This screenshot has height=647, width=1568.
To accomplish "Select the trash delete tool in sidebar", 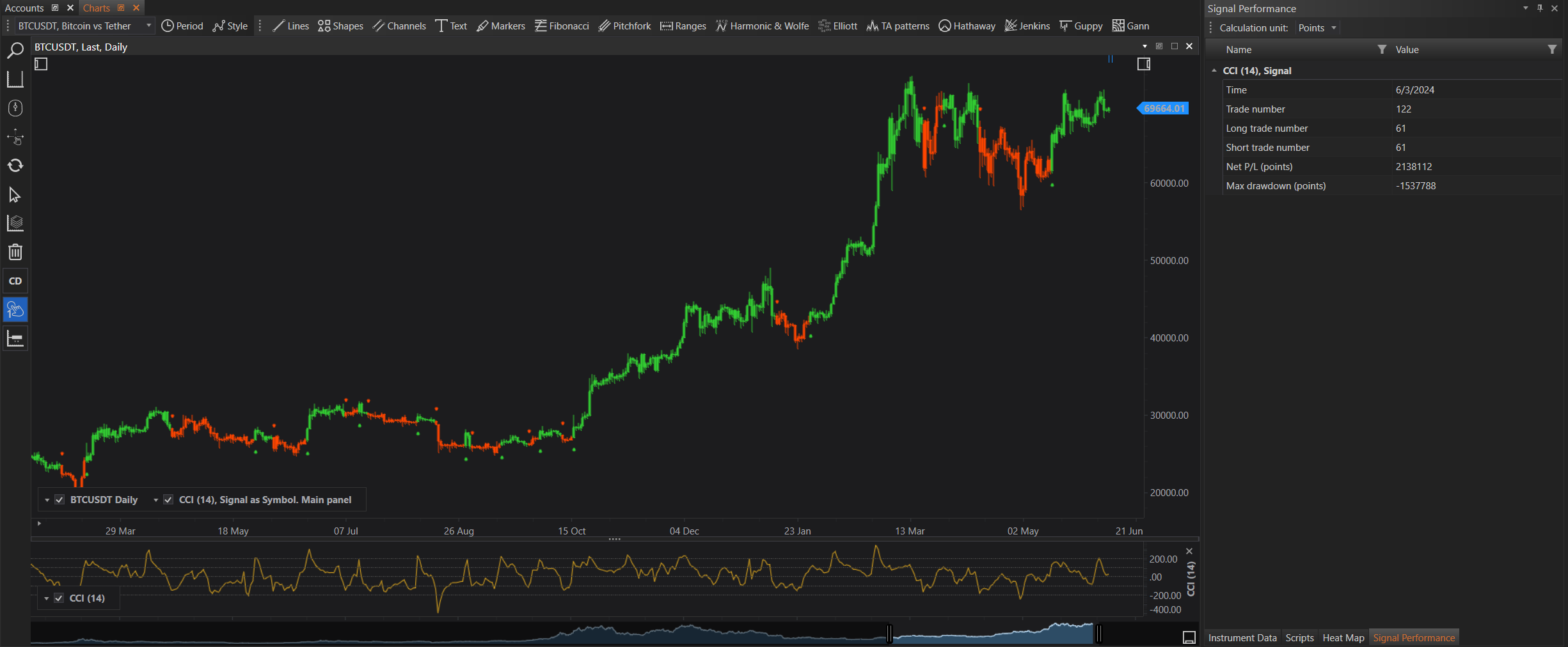I will (15, 252).
